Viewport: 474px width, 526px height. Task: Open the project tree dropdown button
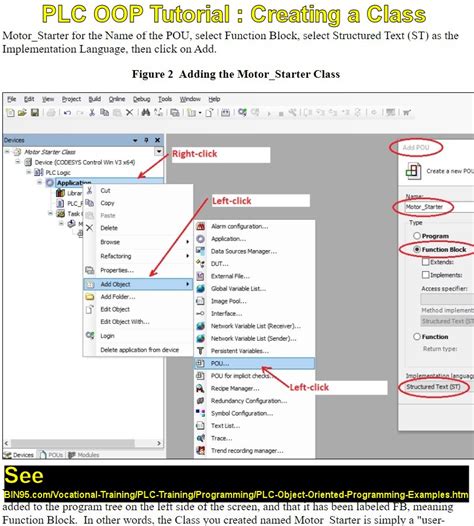[159, 152]
